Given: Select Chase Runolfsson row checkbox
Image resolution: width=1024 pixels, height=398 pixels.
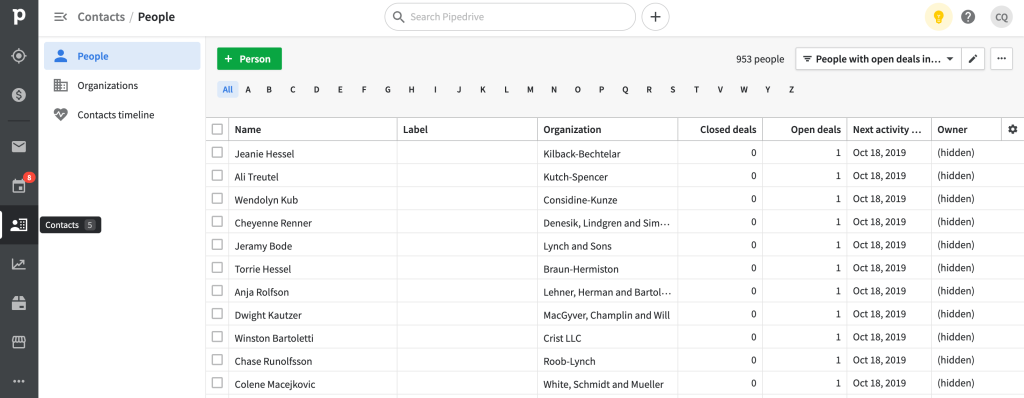Looking at the screenshot, I should (x=217, y=359).
